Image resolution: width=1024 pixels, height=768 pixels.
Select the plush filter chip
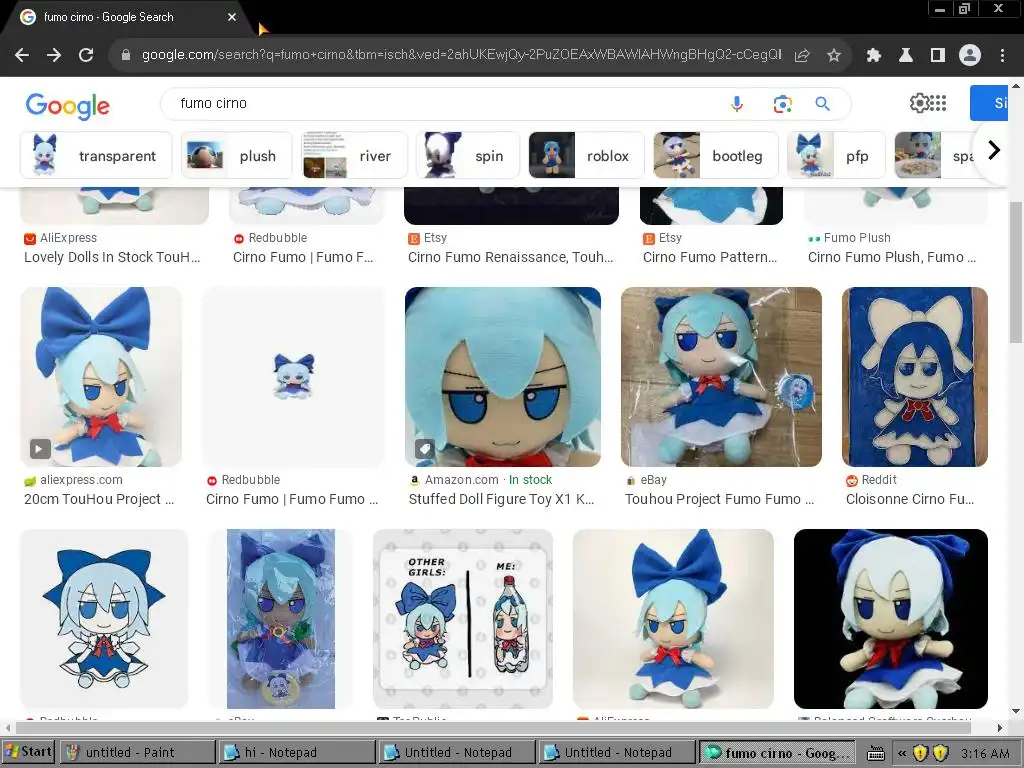tap(236, 155)
